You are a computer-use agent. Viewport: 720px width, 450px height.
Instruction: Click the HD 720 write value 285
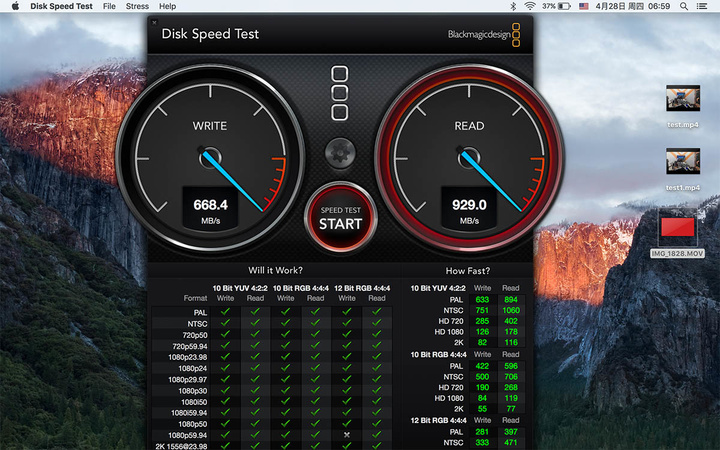[482, 321]
